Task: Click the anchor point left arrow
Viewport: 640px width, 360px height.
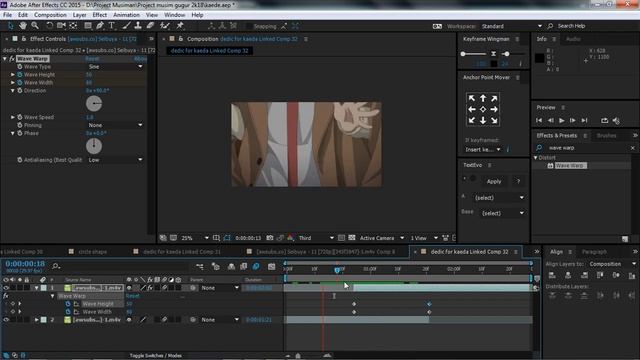Action: point(472,109)
